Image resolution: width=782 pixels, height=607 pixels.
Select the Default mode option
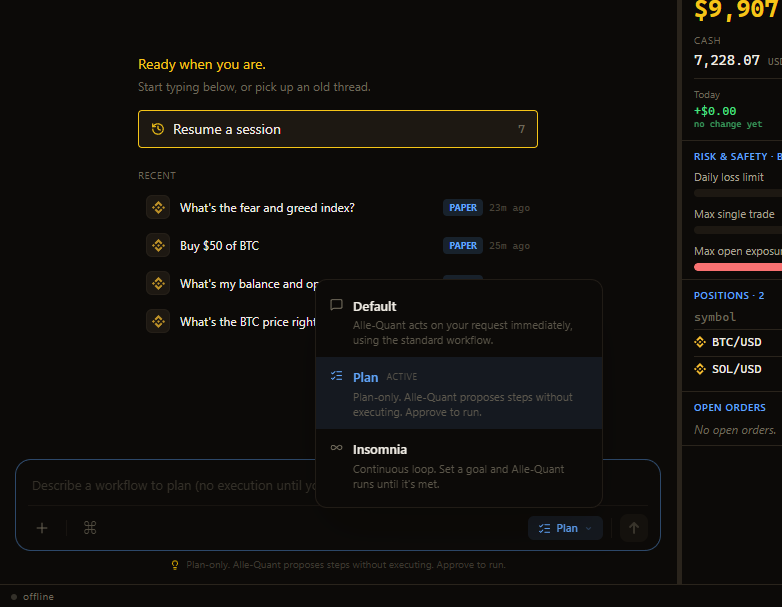pyautogui.click(x=459, y=322)
